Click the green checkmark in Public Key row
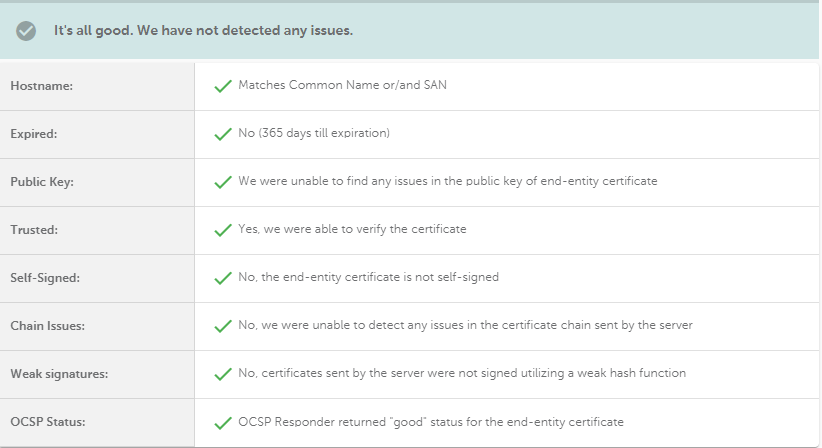822x448 pixels. click(x=223, y=182)
